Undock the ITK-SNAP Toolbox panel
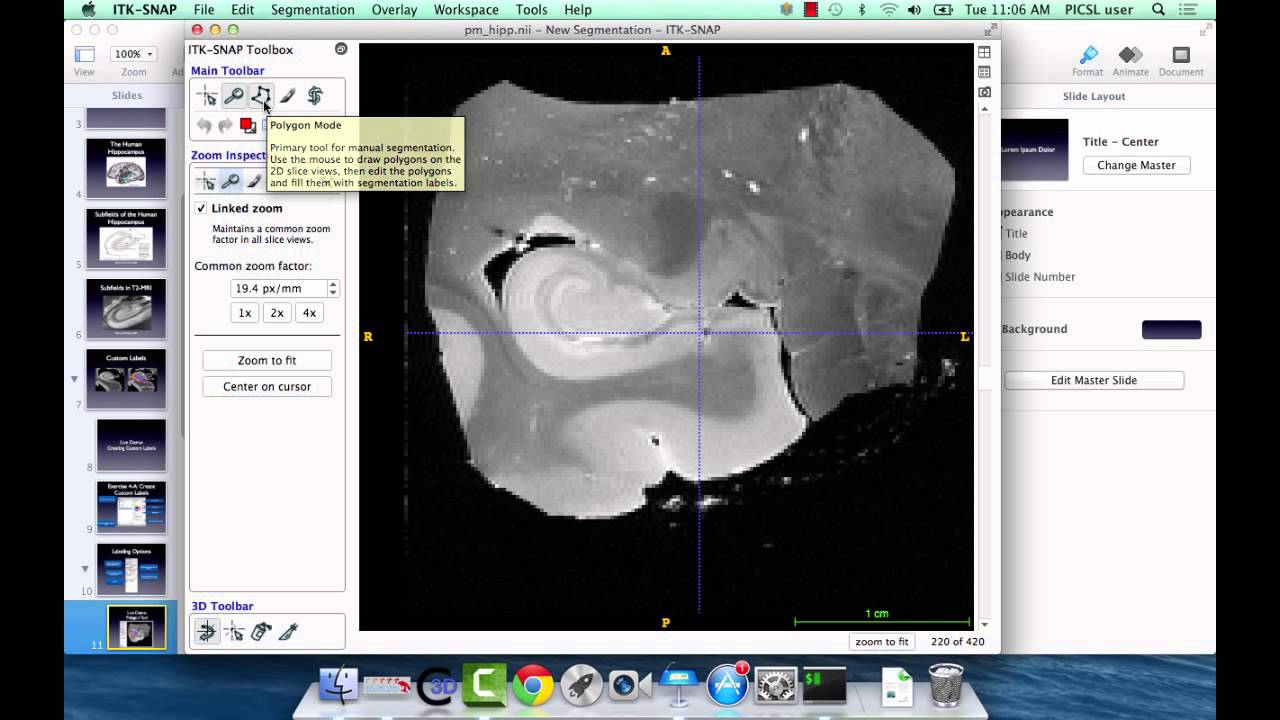 [341, 49]
